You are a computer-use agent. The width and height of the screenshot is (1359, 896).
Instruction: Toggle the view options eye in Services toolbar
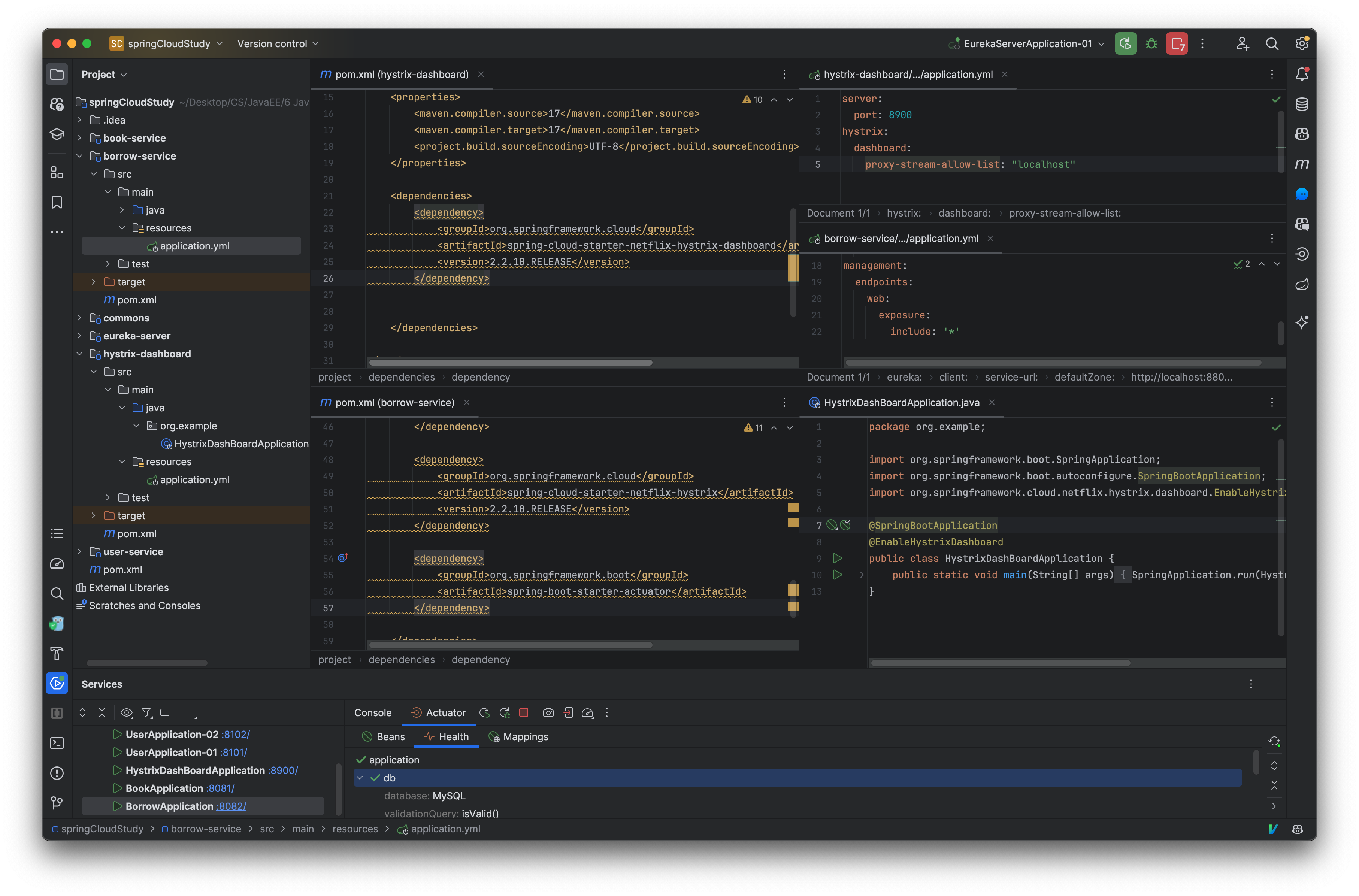tap(127, 712)
